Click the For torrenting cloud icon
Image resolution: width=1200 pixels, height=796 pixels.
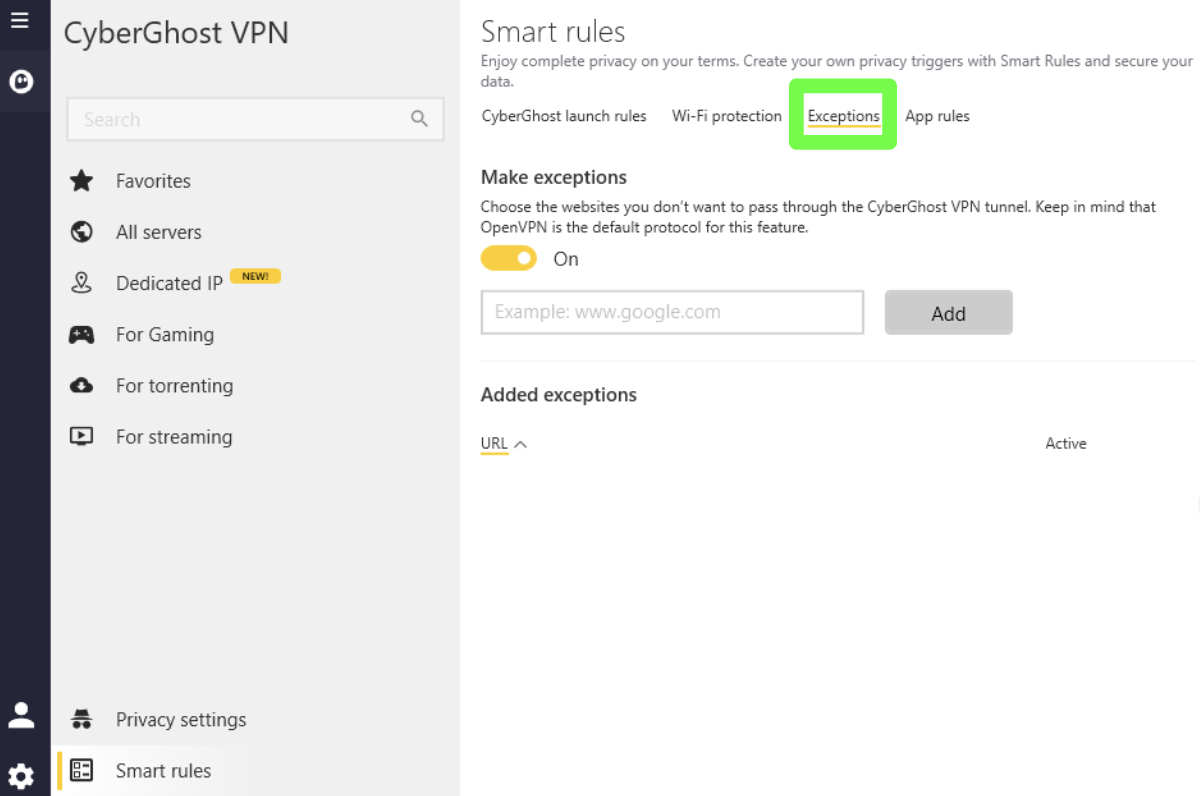click(x=81, y=385)
